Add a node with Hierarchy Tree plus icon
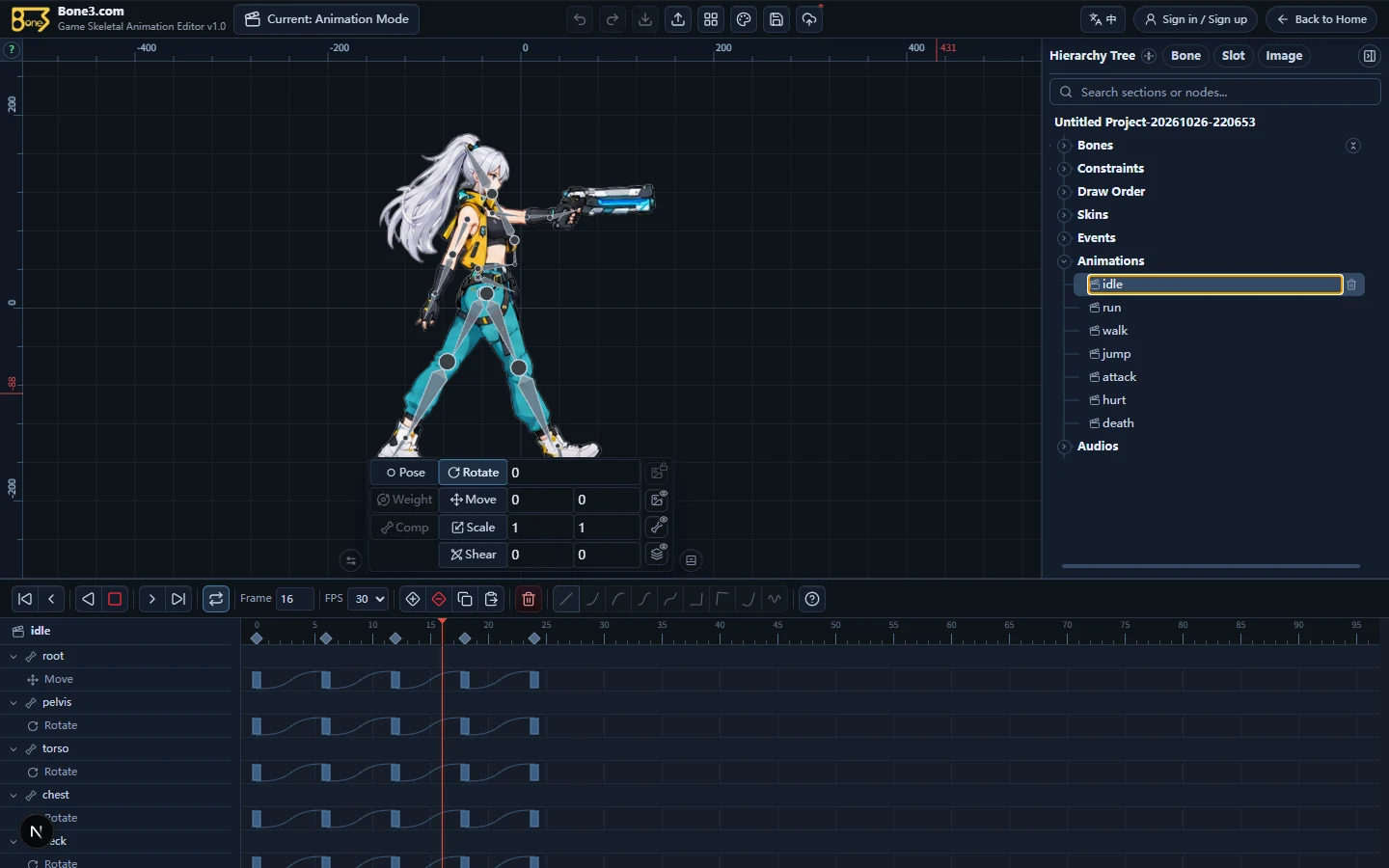Image resolution: width=1389 pixels, height=868 pixels. tap(1149, 56)
